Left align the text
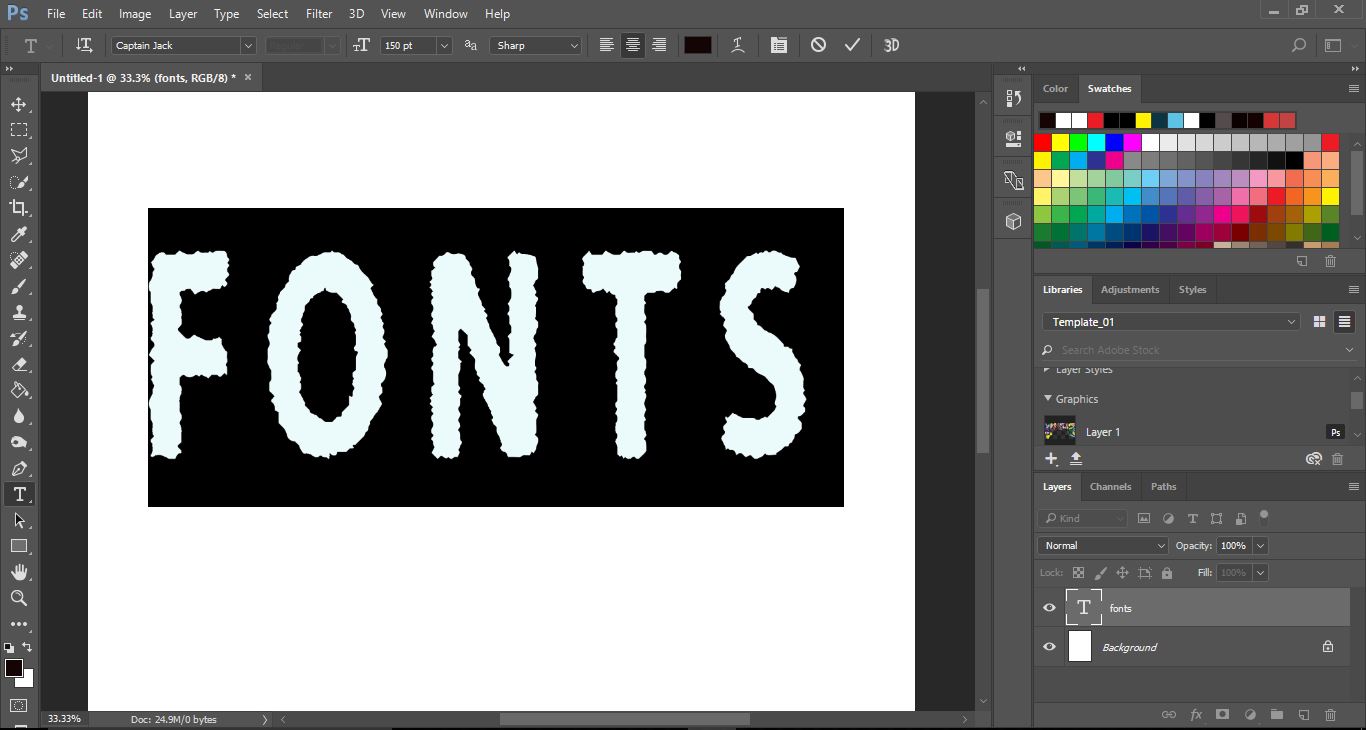1366x730 pixels. (606, 45)
